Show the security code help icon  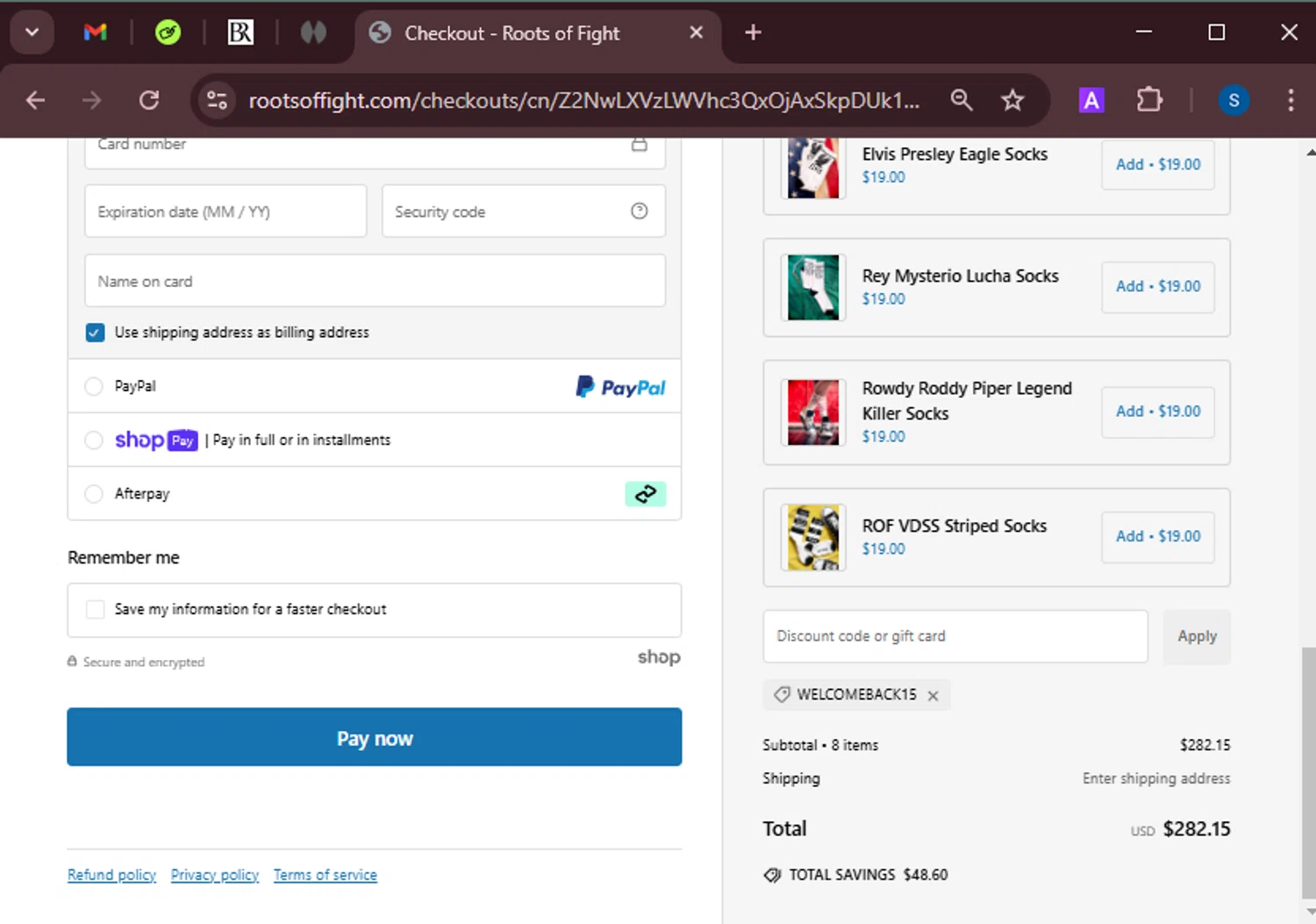coord(640,211)
